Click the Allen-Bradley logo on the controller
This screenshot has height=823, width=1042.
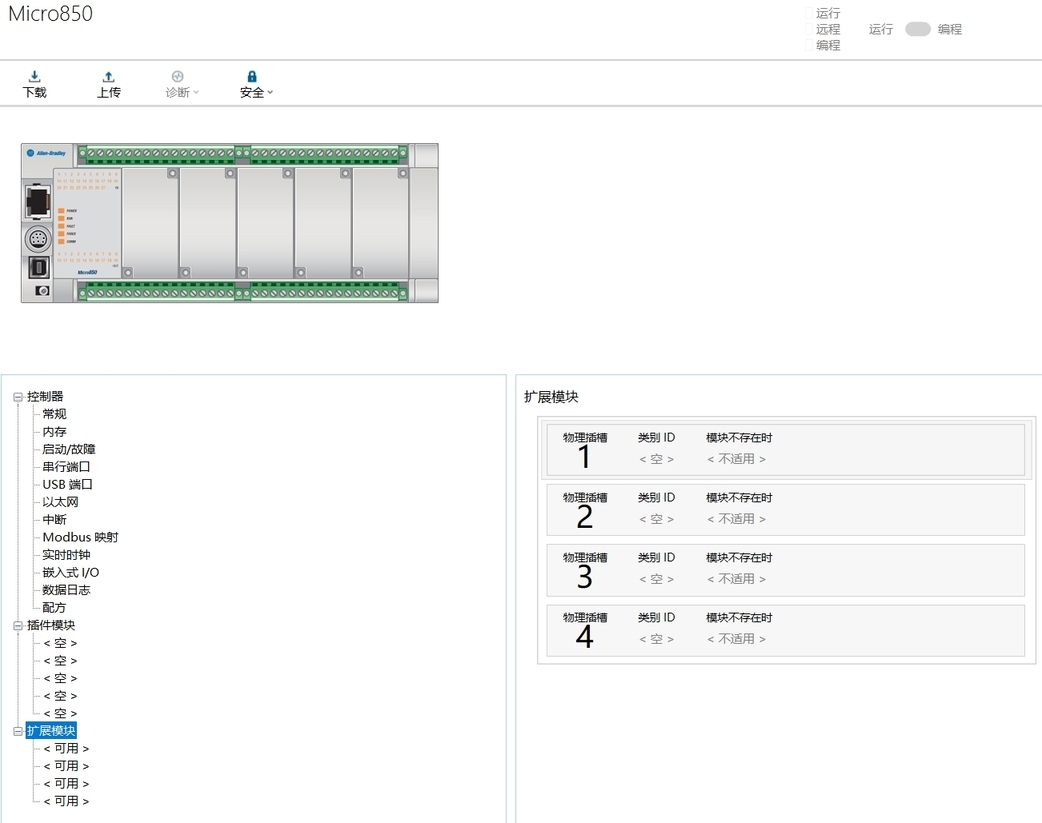(47, 153)
